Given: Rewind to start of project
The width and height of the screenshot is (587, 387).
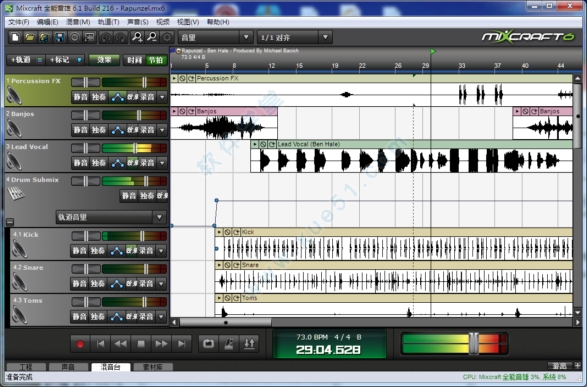Looking at the screenshot, I should point(100,344).
